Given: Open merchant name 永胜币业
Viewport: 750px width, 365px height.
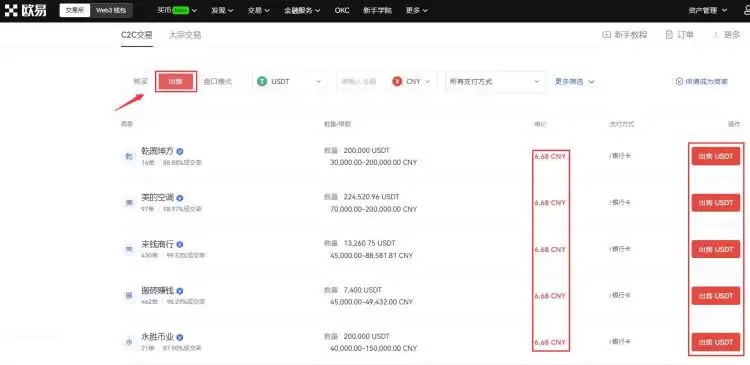Looking at the screenshot, I should [x=157, y=337].
